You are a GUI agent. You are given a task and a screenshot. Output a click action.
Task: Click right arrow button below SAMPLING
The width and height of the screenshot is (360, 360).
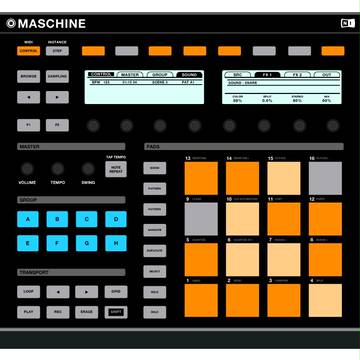(x=57, y=97)
